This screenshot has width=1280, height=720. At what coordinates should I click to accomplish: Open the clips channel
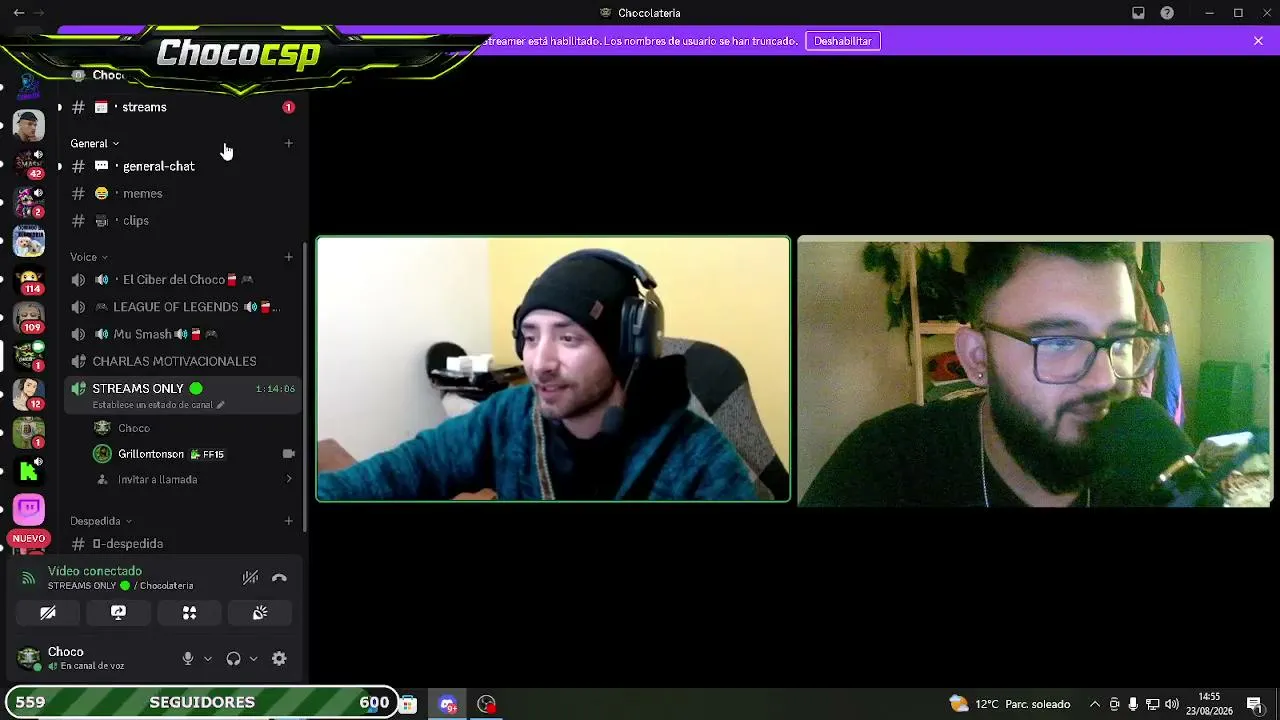click(x=182, y=220)
